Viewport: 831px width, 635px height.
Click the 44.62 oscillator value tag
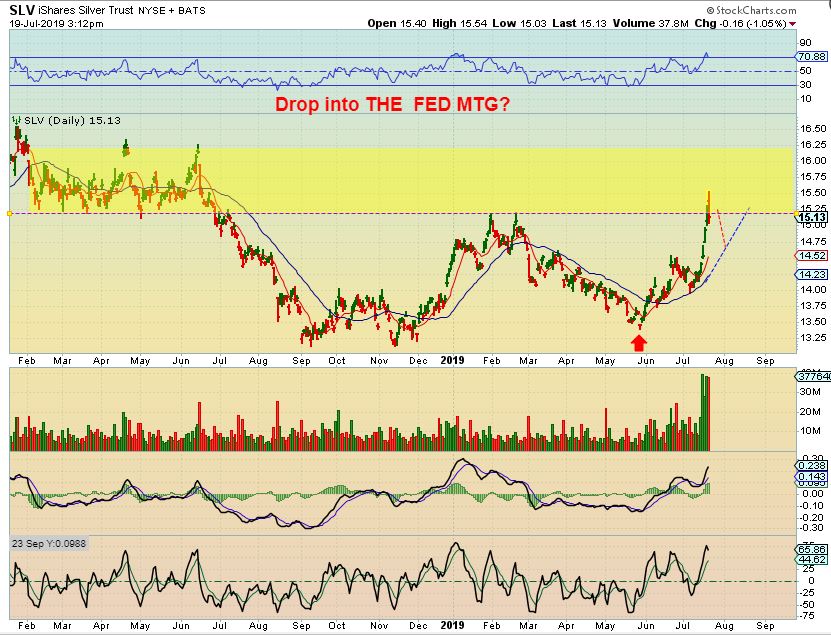click(811, 560)
